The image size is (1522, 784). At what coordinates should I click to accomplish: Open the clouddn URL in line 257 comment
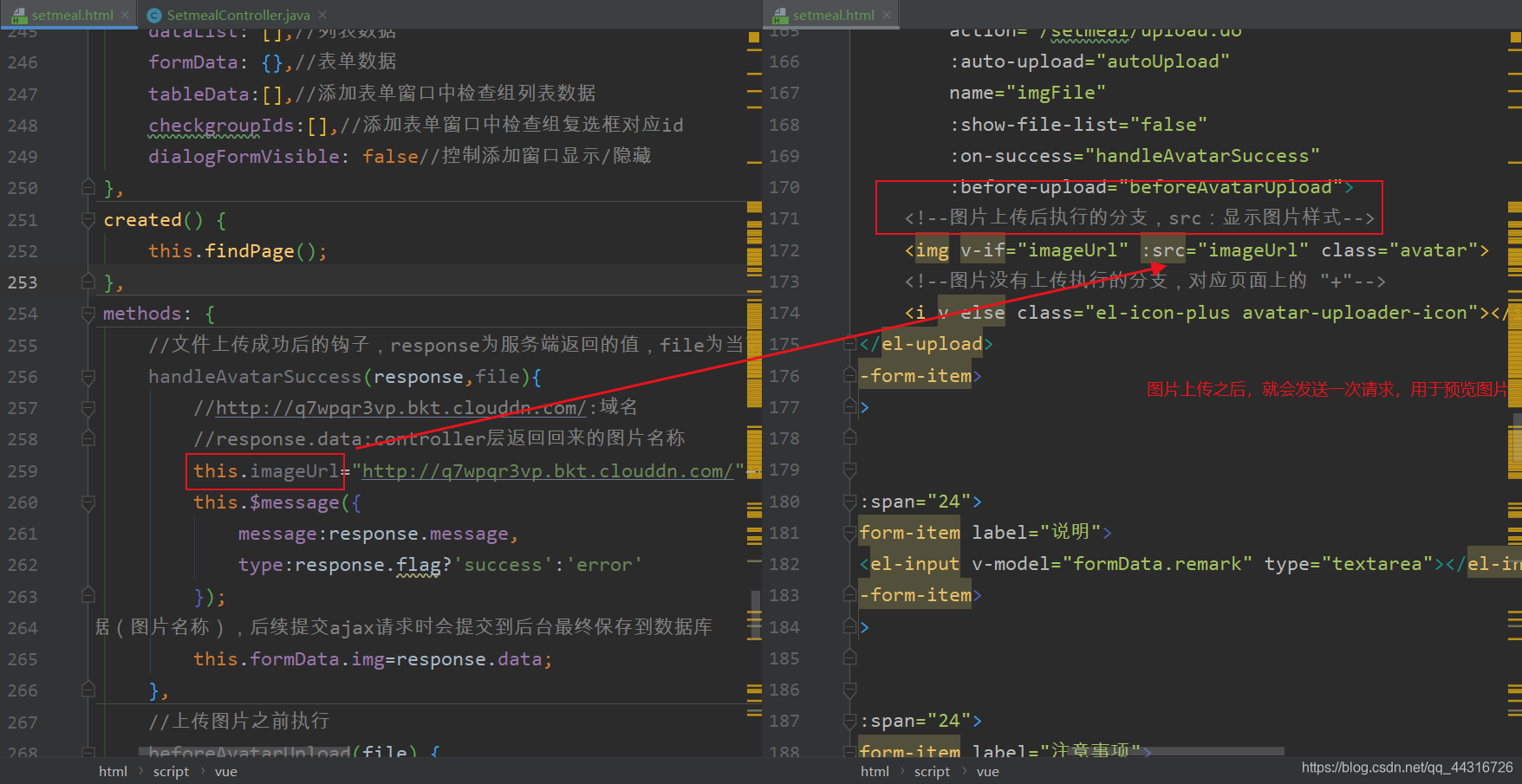coord(401,408)
